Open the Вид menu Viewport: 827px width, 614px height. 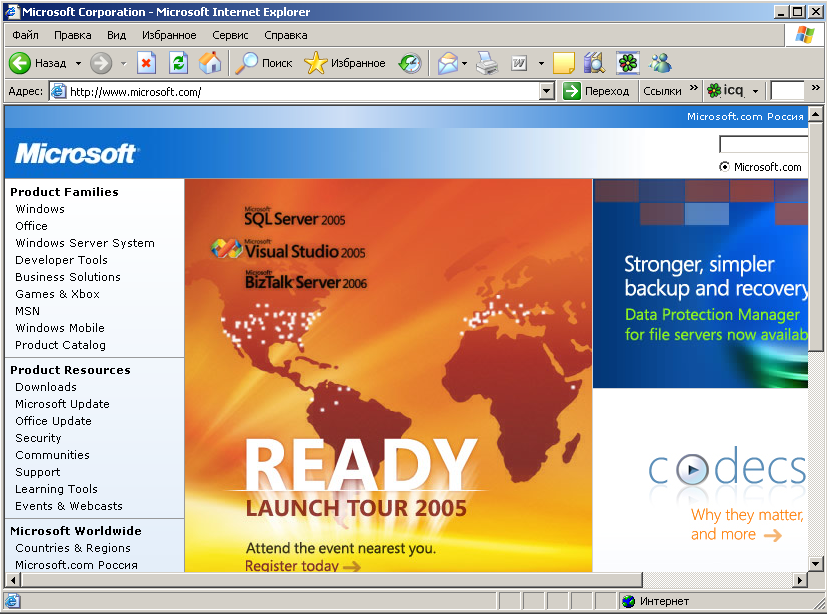tap(116, 35)
